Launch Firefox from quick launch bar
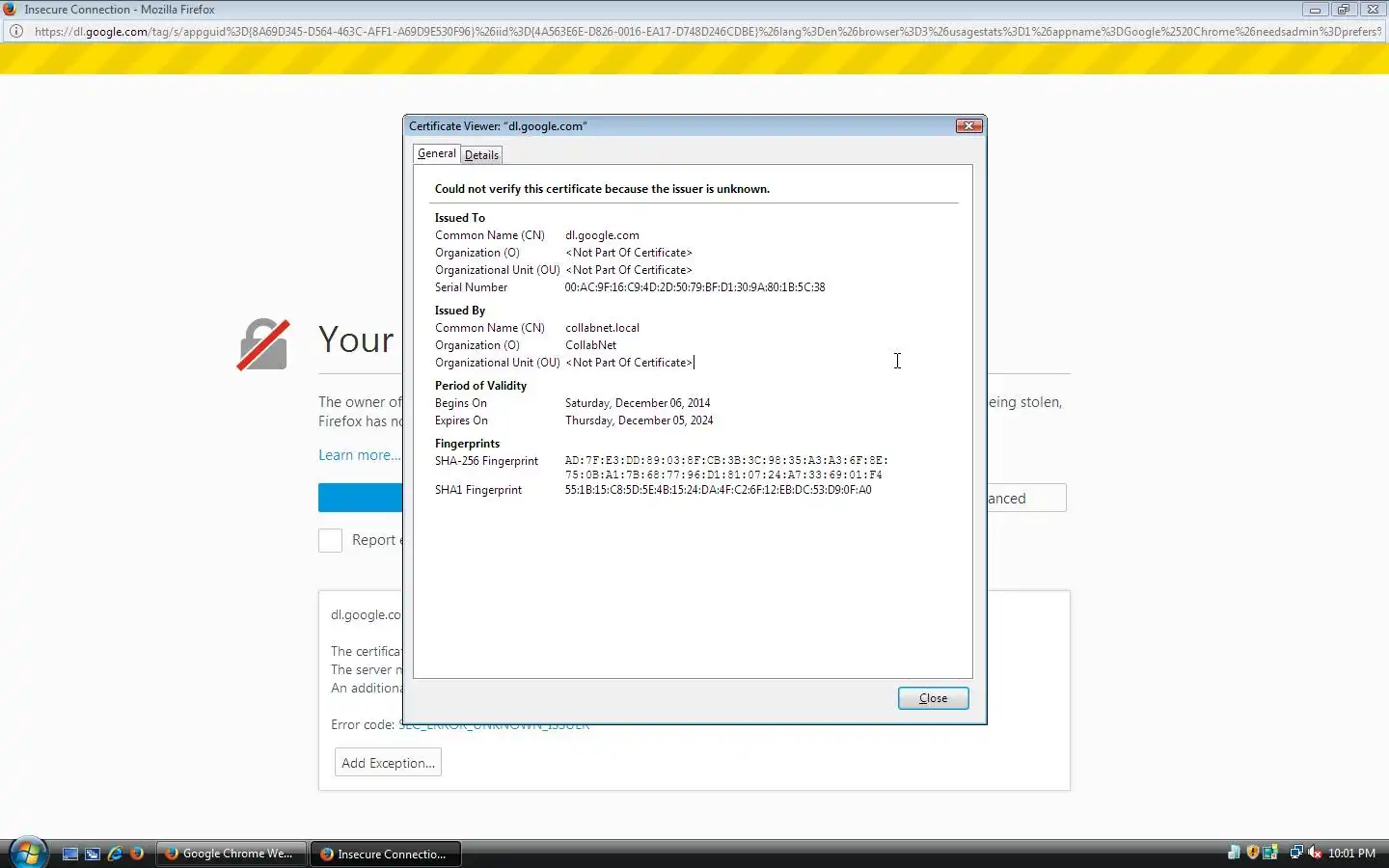Image resolution: width=1389 pixels, height=868 pixels. [137, 854]
